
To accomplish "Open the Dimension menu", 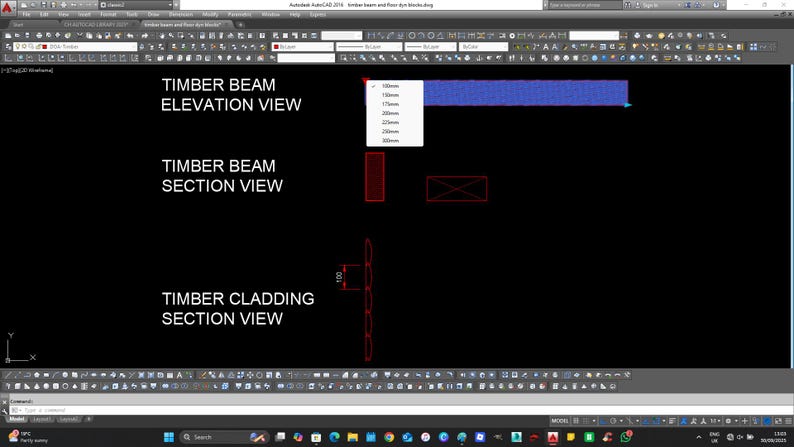I will click(x=181, y=15).
